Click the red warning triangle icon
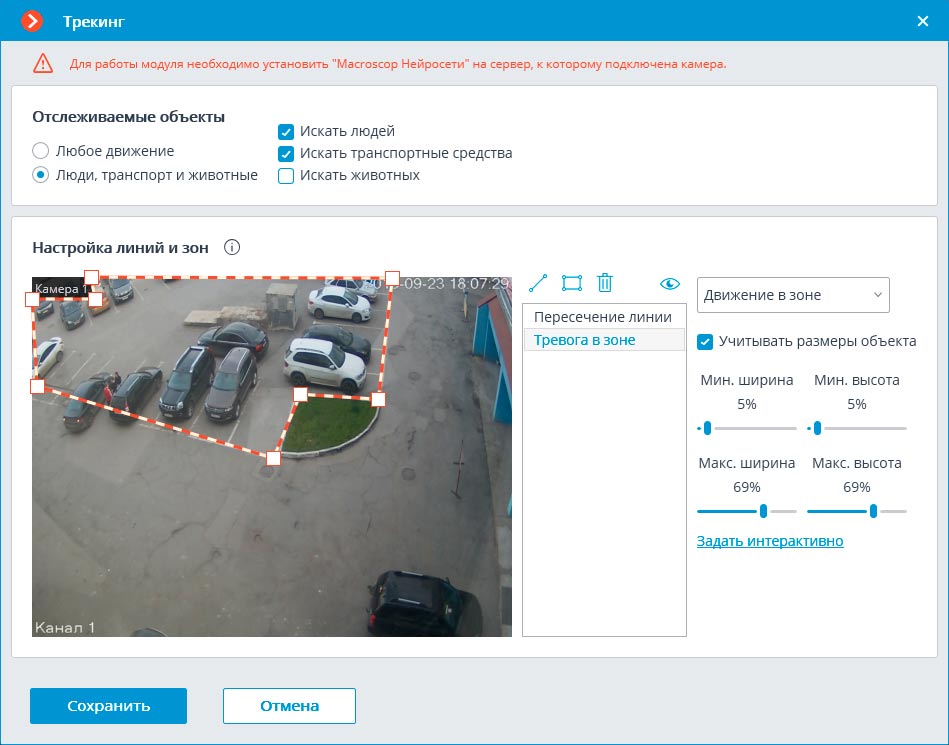 (x=43, y=63)
